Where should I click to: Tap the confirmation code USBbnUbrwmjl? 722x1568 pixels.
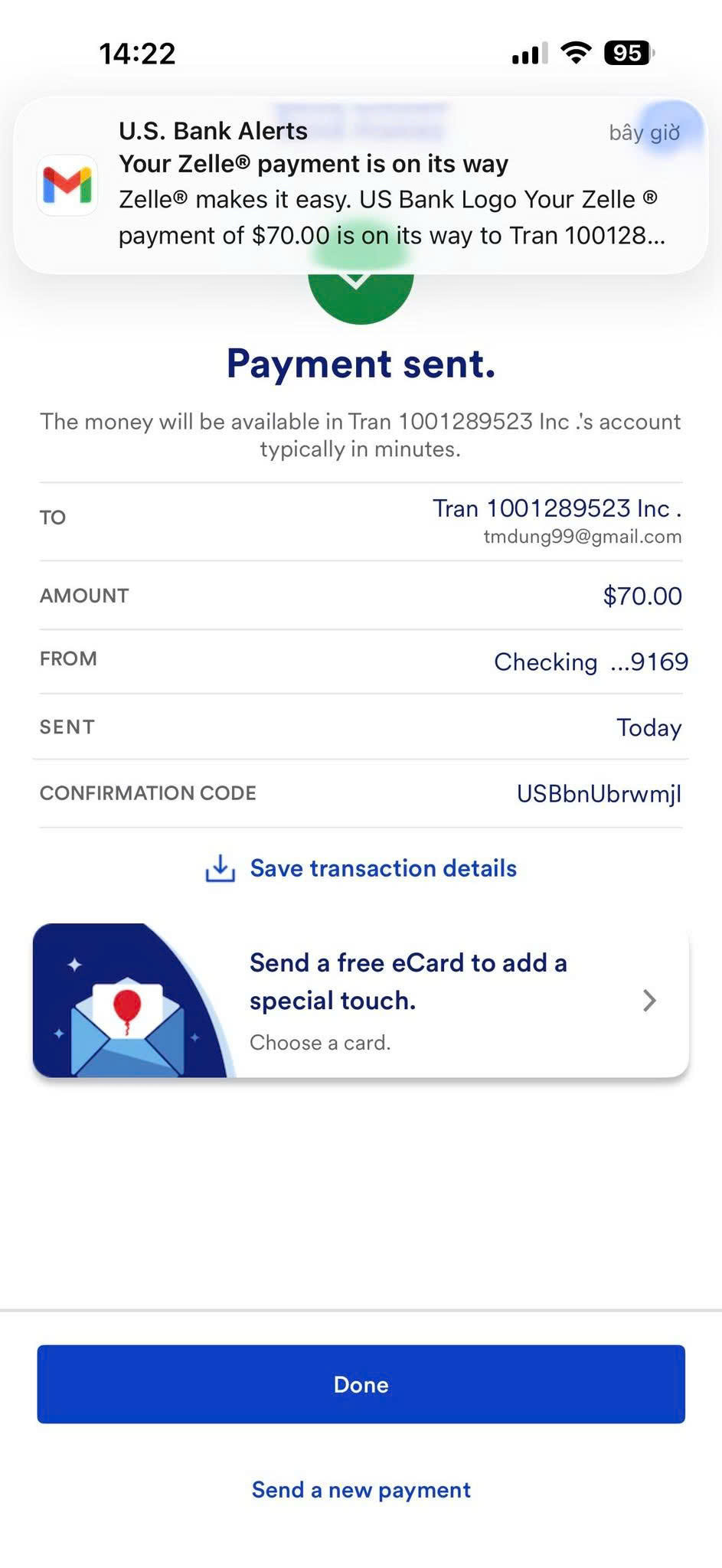pos(599,793)
